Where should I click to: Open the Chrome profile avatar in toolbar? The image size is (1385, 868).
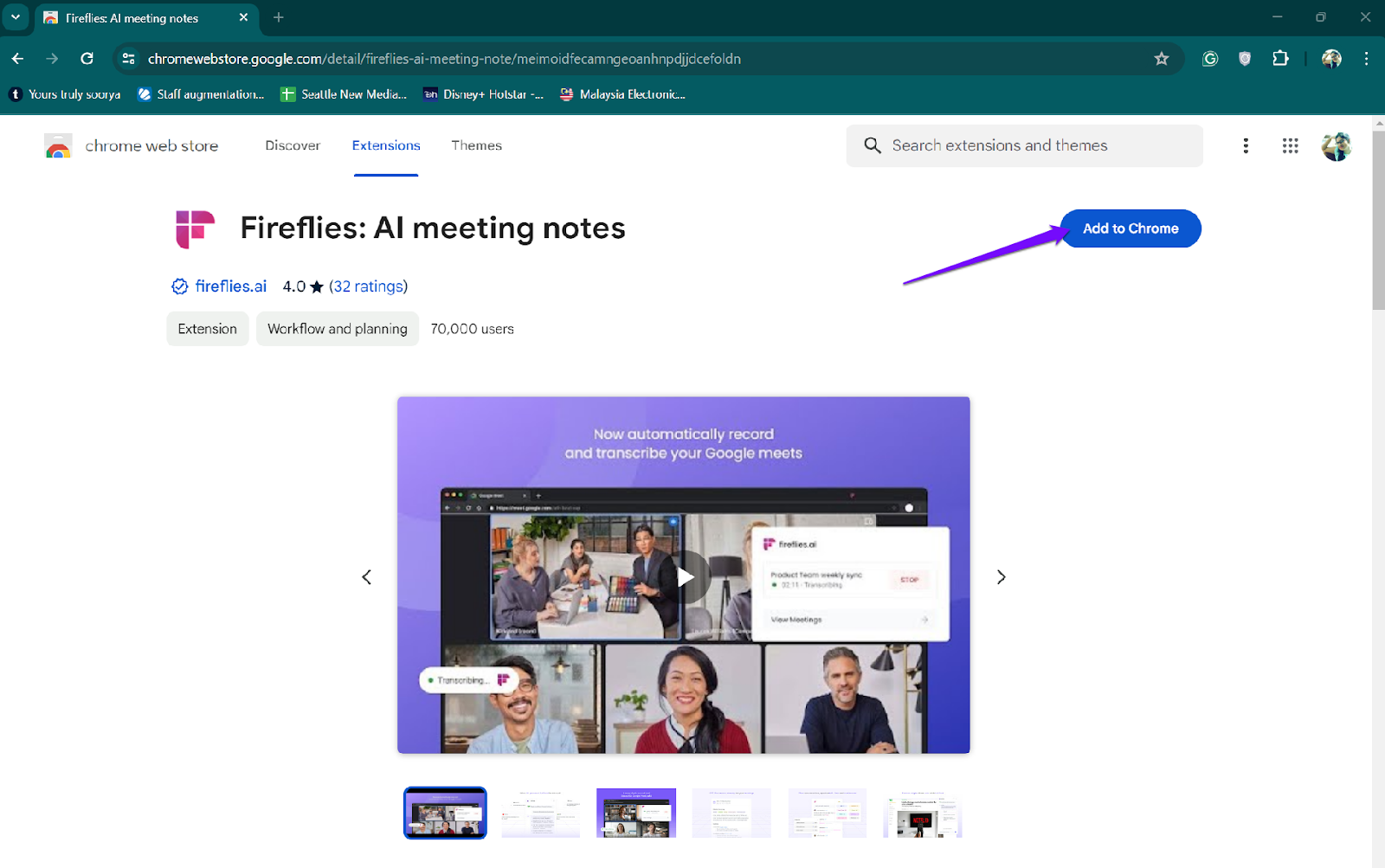point(1331,59)
